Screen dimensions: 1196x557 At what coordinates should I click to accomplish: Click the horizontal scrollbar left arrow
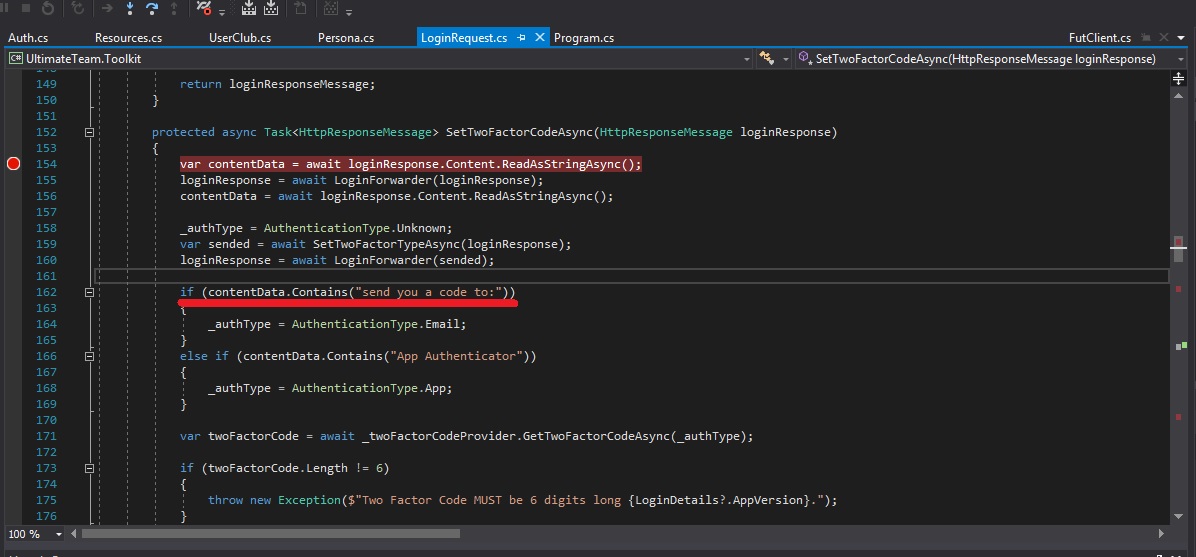[74, 534]
